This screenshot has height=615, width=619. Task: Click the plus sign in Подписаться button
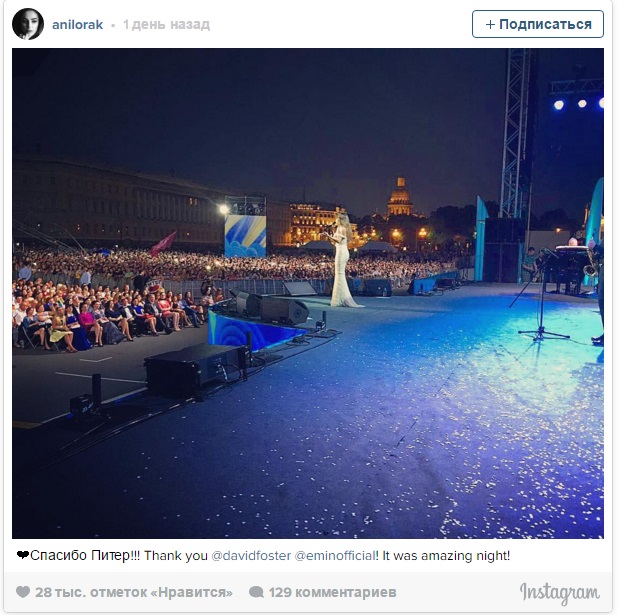pyautogui.click(x=490, y=24)
